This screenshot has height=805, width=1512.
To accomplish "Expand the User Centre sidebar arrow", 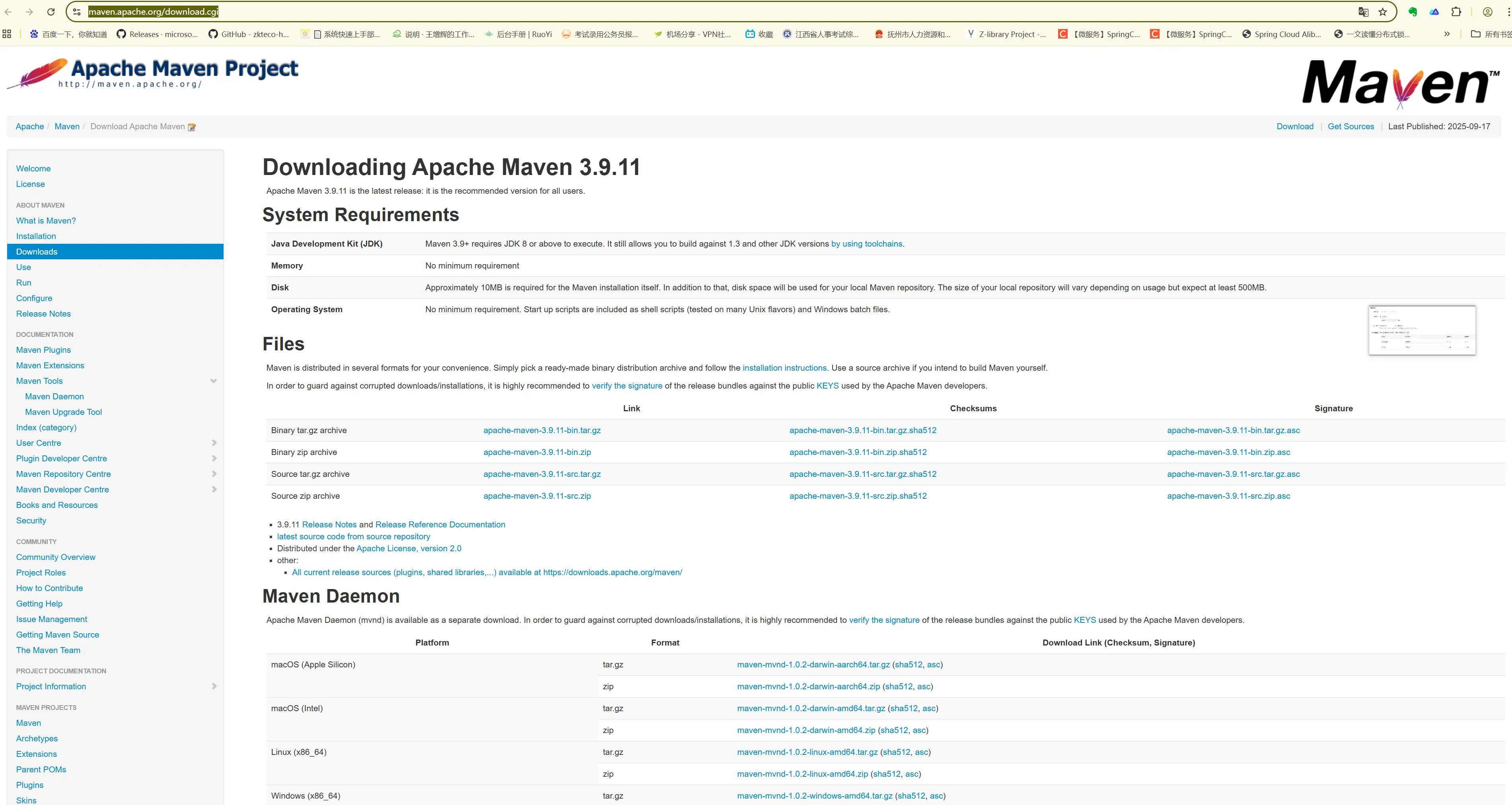I will tap(214, 443).
